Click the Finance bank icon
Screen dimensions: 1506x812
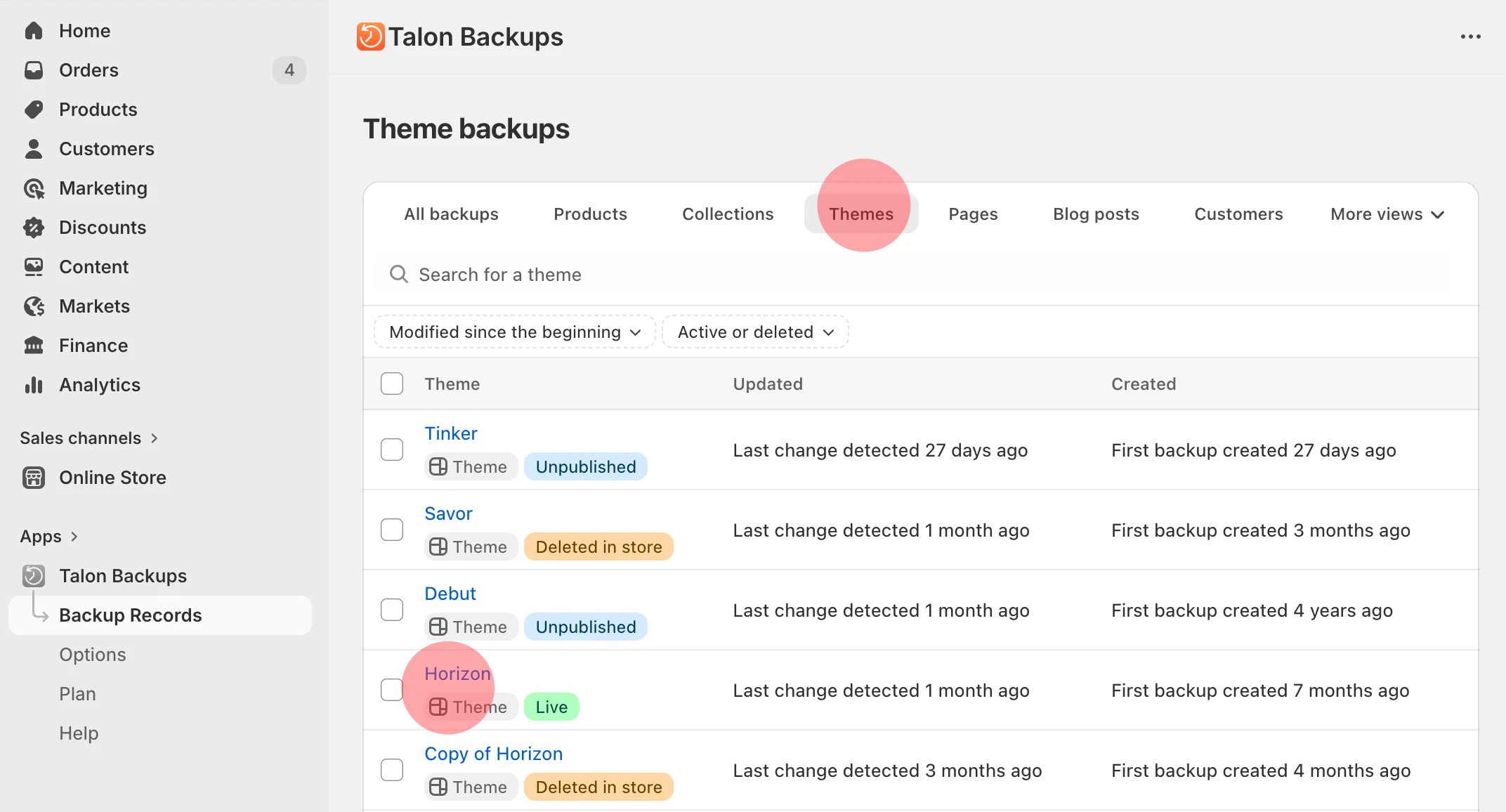(34, 346)
